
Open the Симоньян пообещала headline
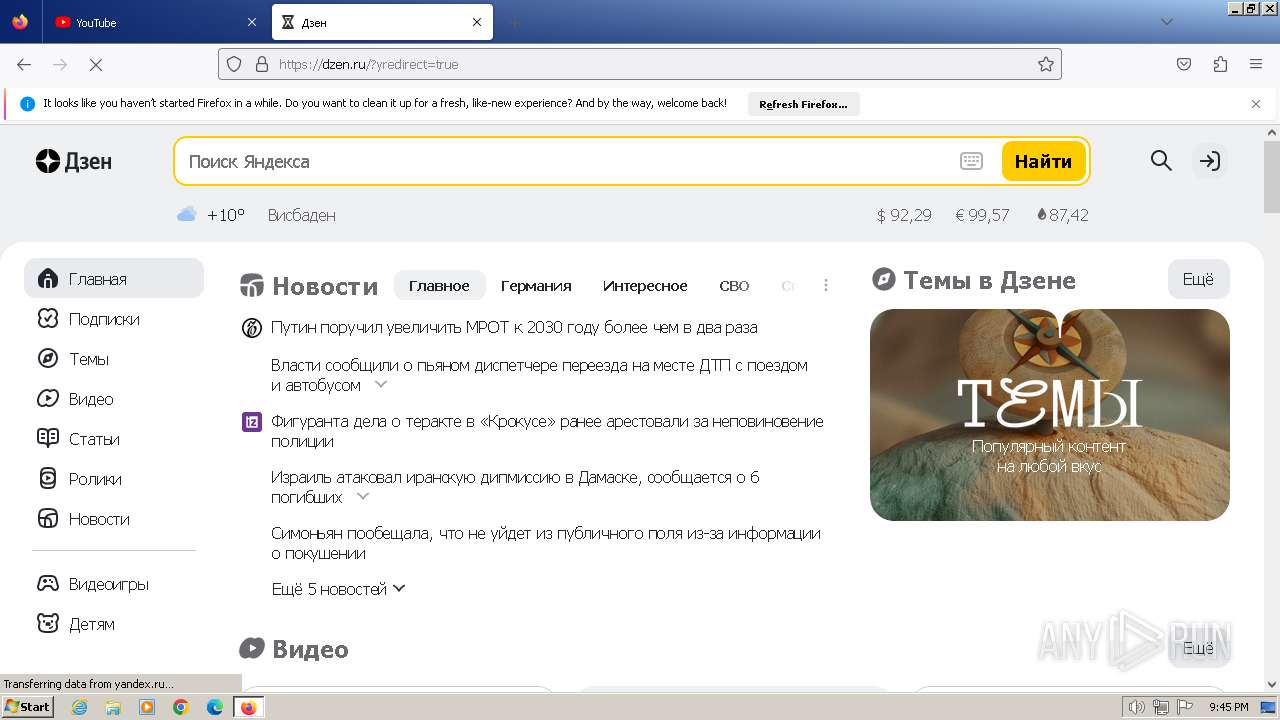coord(546,543)
